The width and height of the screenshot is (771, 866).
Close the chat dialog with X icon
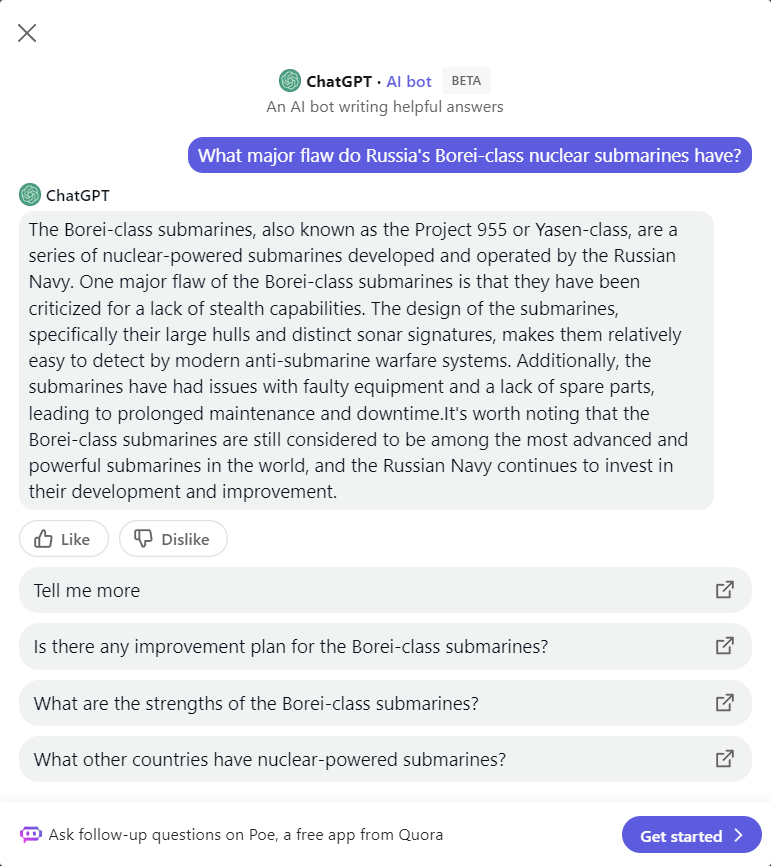tap(27, 33)
